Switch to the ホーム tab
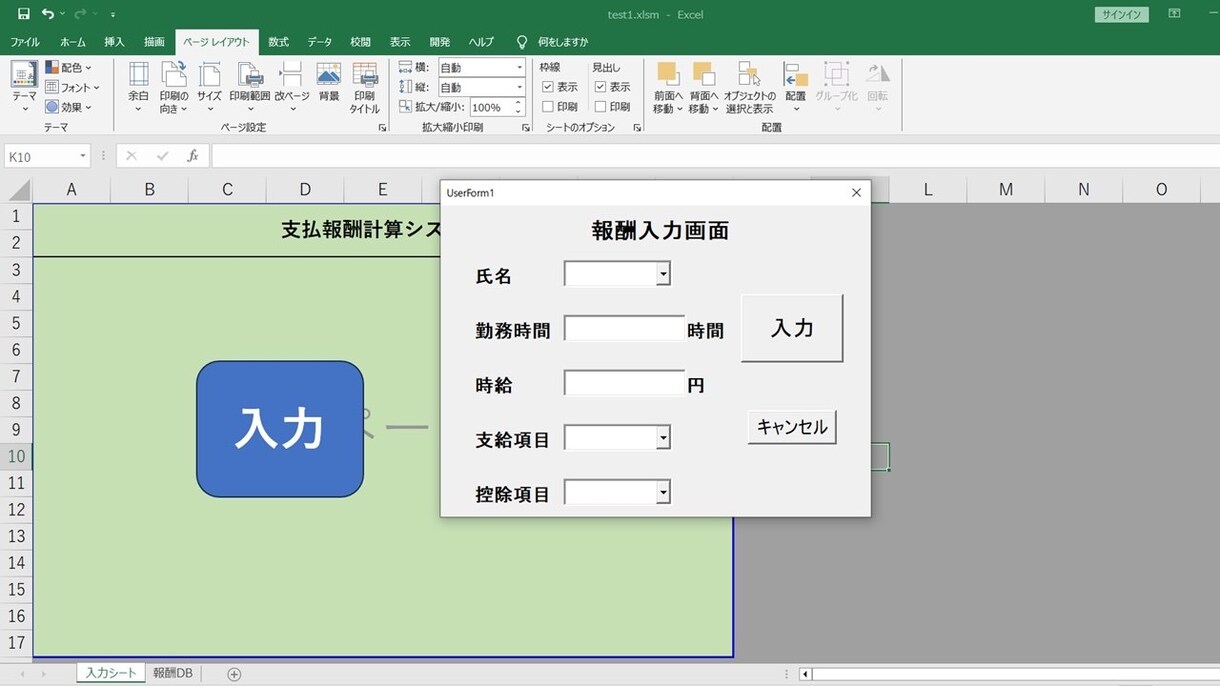Image resolution: width=1220 pixels, height=686 pixels. [73, 42]
